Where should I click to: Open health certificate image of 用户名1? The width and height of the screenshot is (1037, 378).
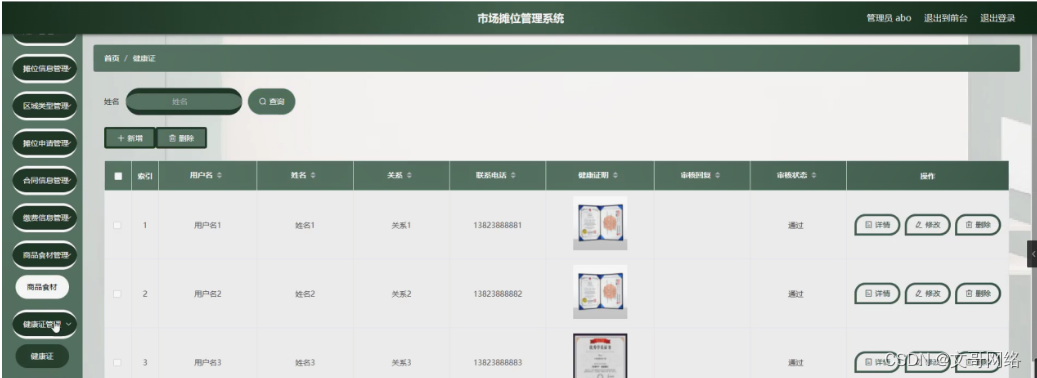(x=600, y=223)
